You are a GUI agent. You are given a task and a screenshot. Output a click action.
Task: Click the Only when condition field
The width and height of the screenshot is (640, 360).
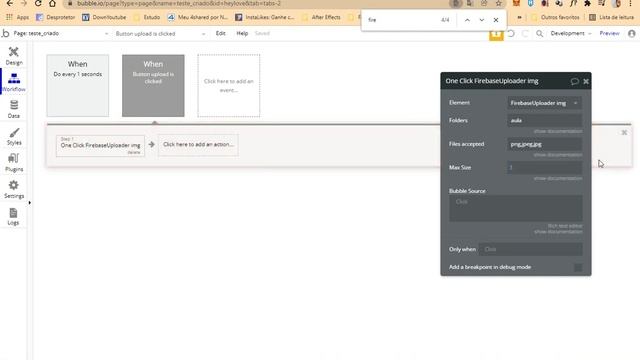point(531,249)
